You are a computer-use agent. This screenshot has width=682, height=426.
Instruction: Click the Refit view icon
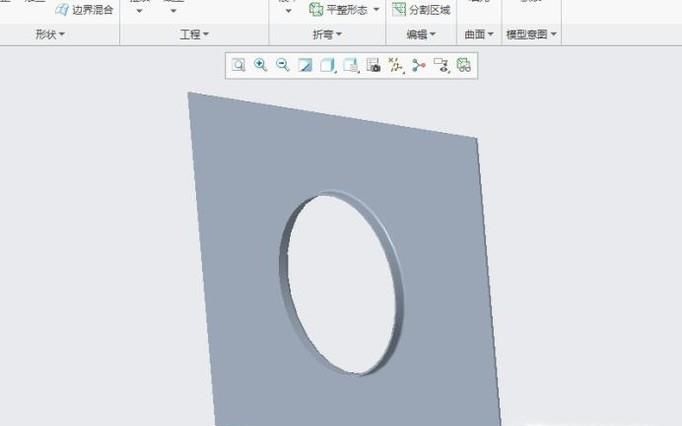pos(239,65)
